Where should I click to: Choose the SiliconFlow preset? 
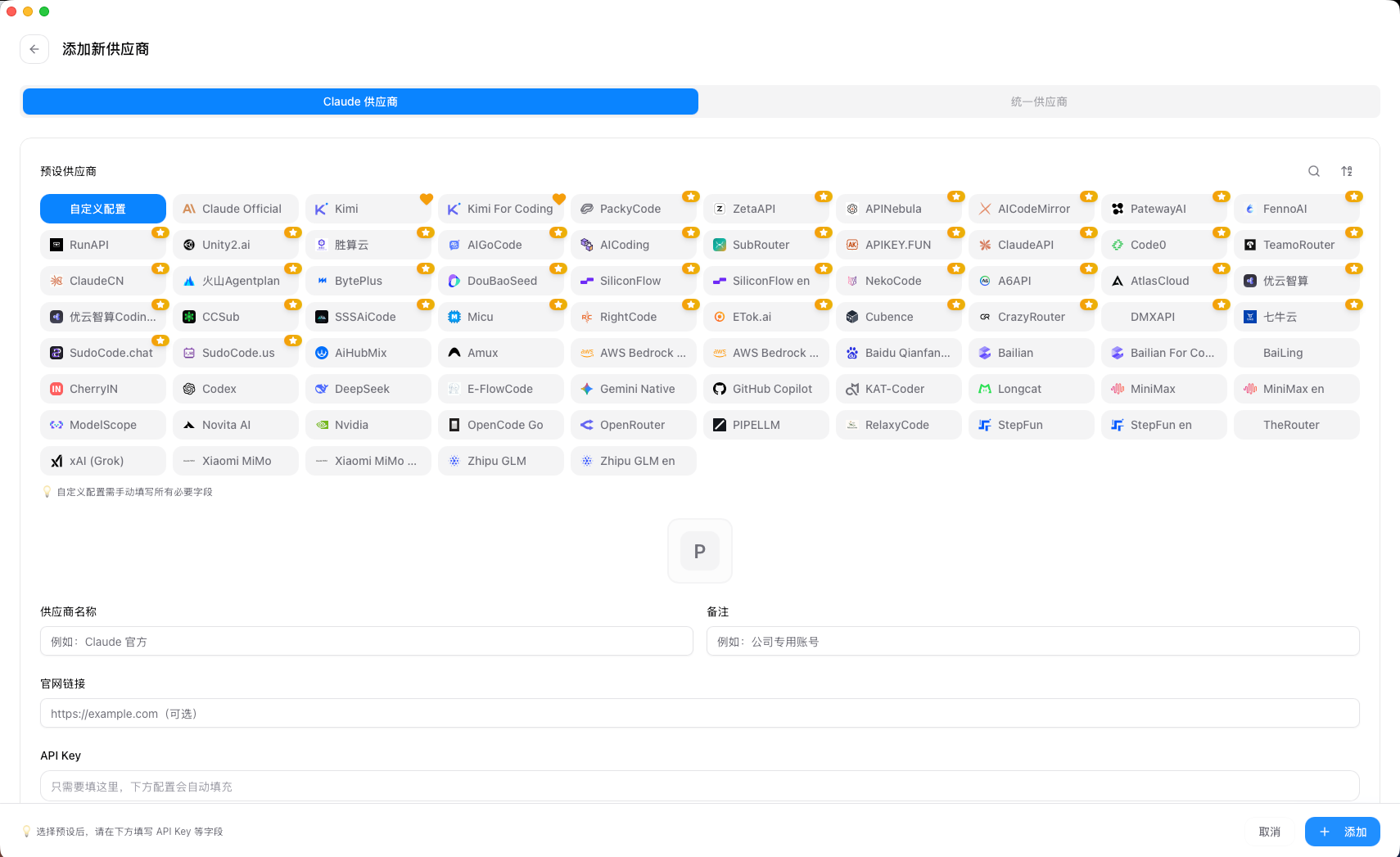pyautogui.click(x=634, y=281)
